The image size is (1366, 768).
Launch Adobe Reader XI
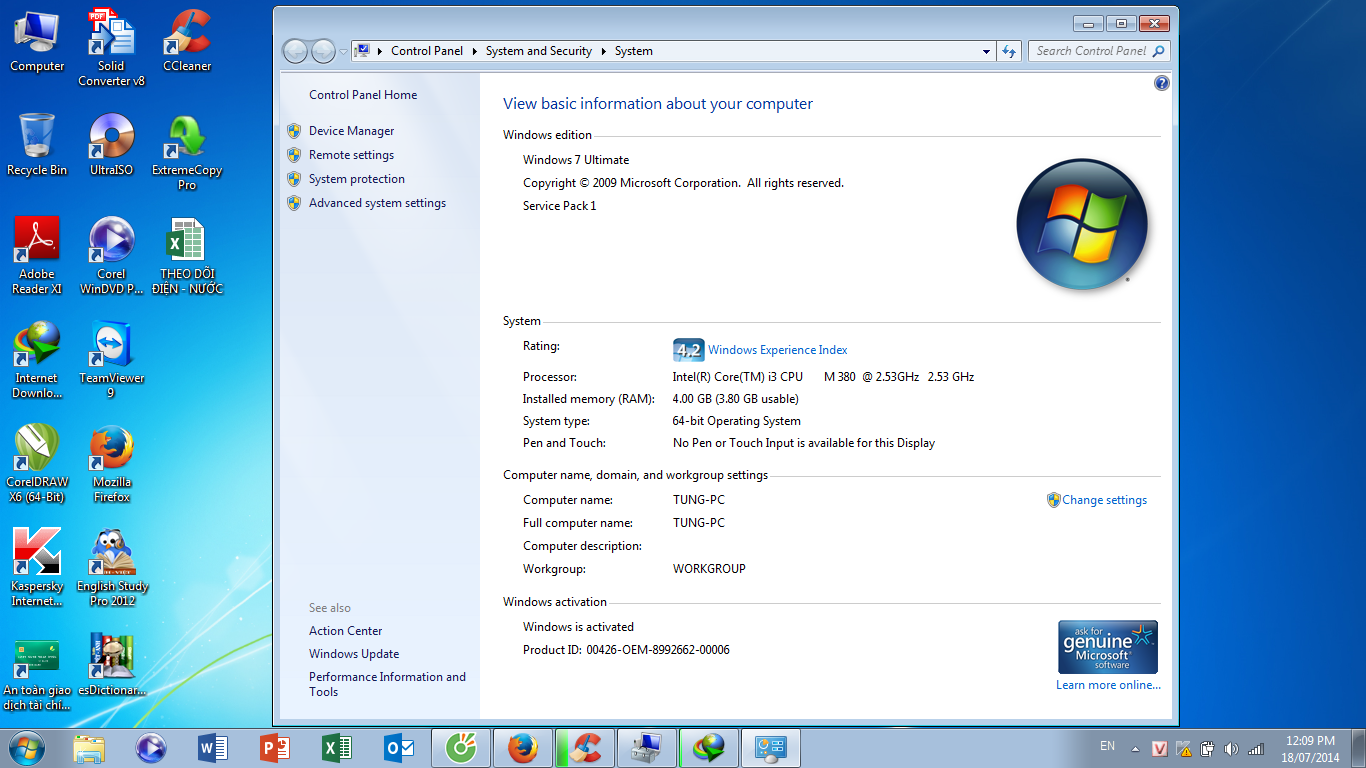tap(37, 255)
